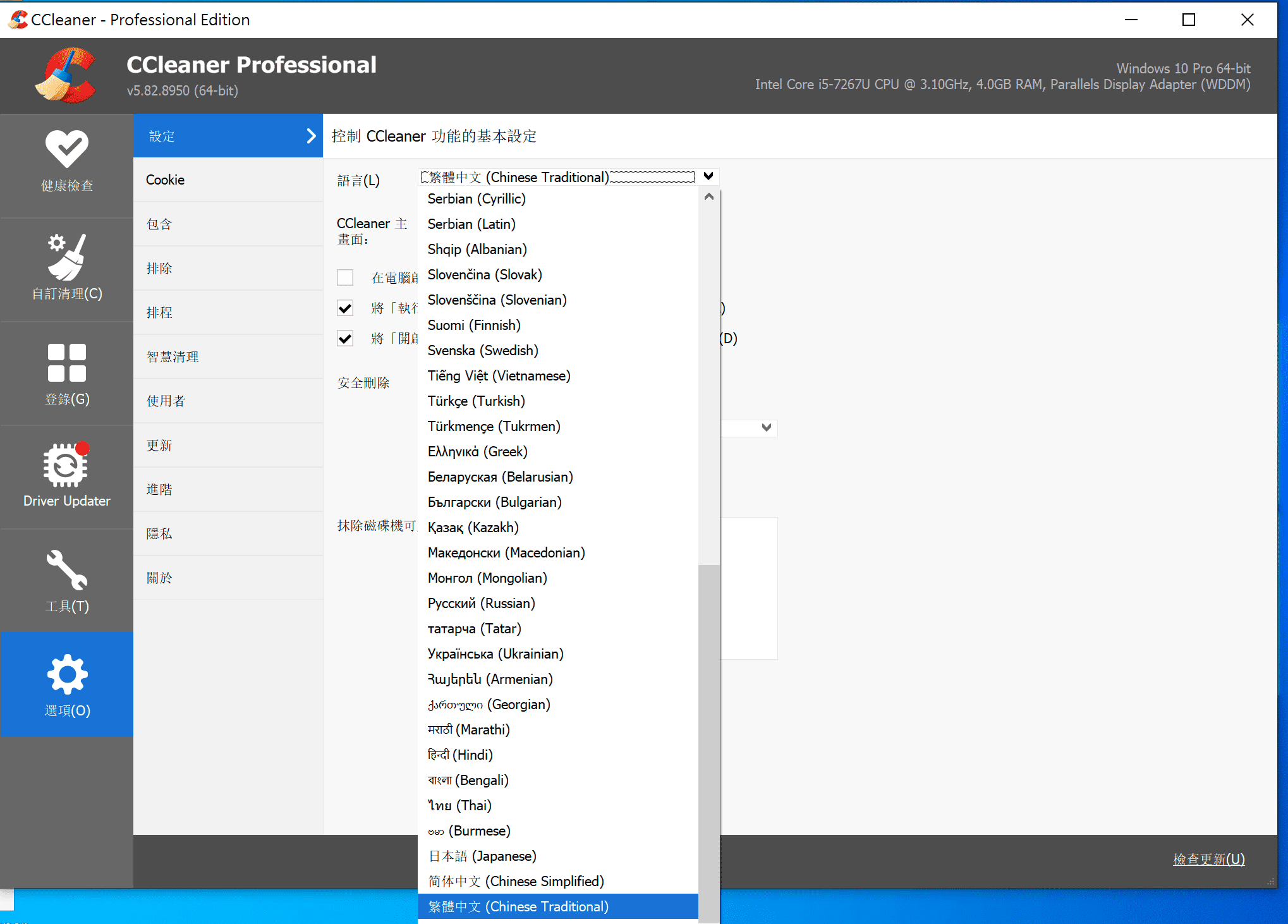
Task: Choose Japanese from the language list
Action: [x=482, y=856]
